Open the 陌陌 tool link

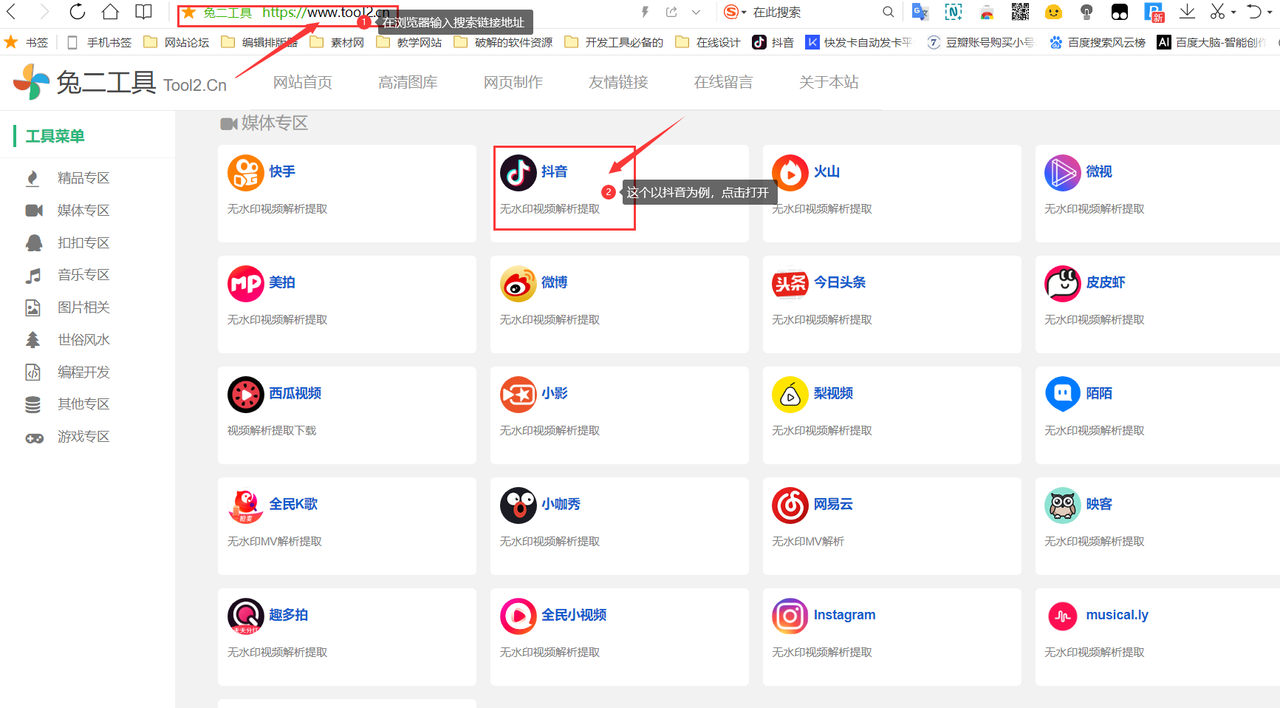click(x=1100, y=393)
